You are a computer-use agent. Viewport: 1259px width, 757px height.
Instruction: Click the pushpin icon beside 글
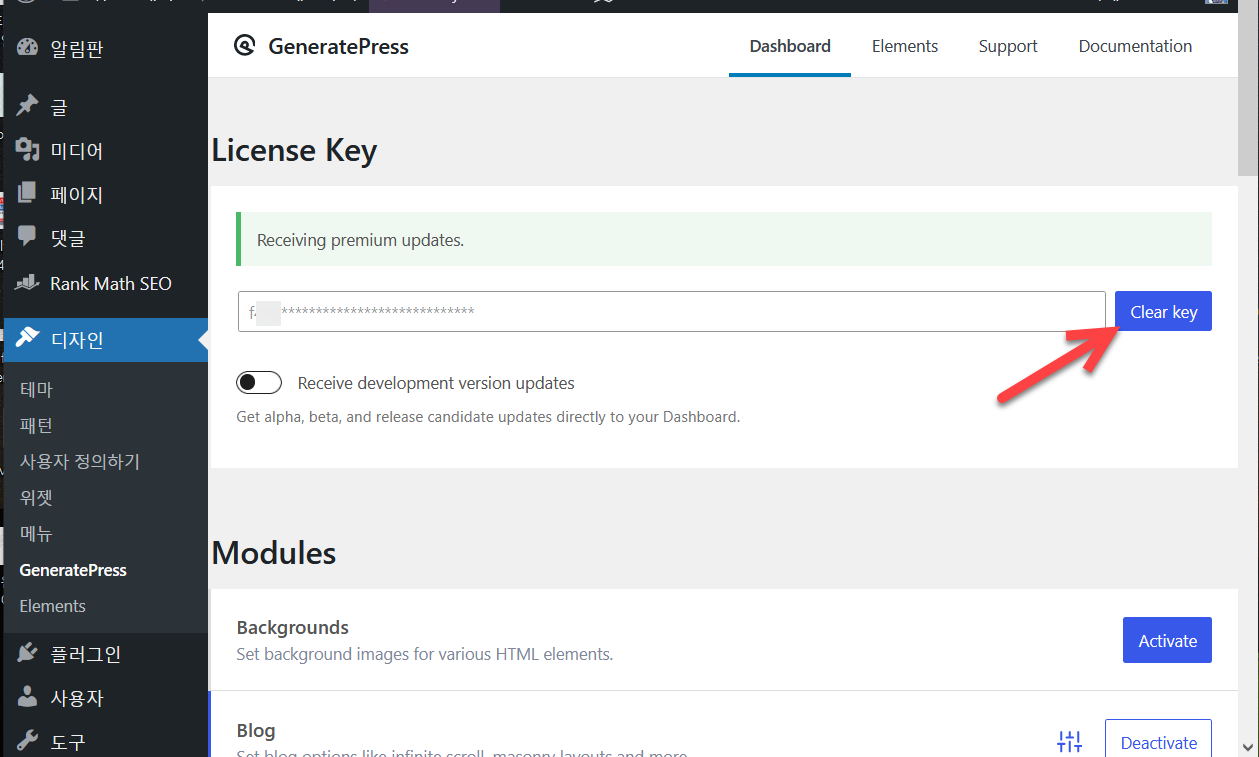click(x=28, y=106)
